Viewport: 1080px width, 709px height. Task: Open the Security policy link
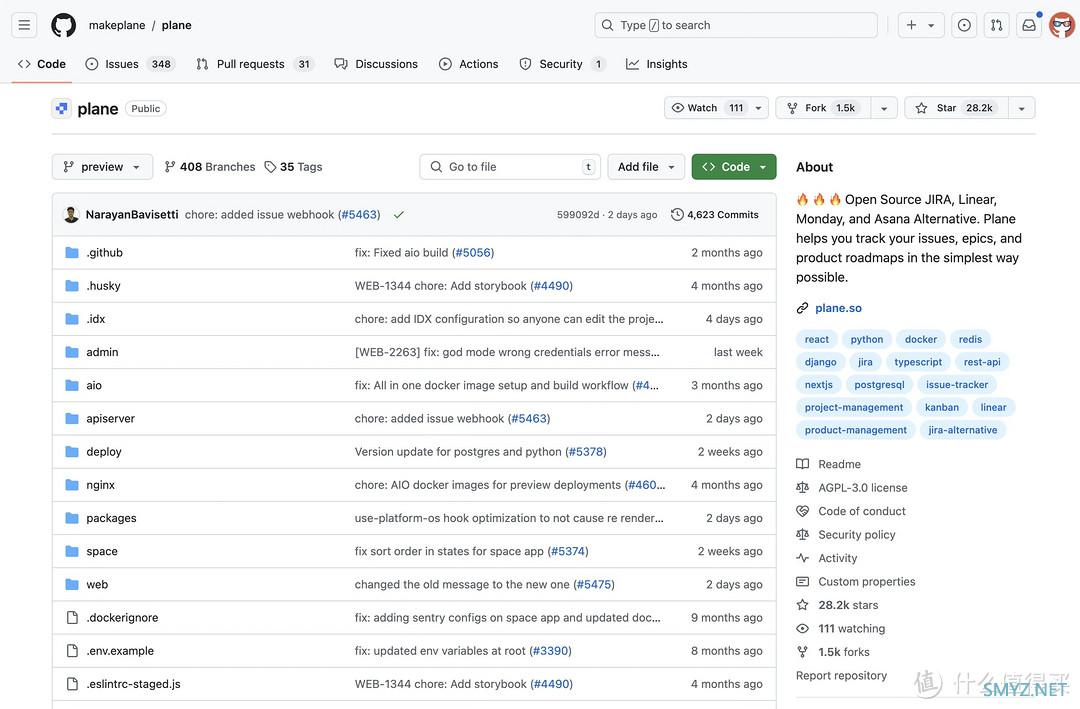coord(846,534)
